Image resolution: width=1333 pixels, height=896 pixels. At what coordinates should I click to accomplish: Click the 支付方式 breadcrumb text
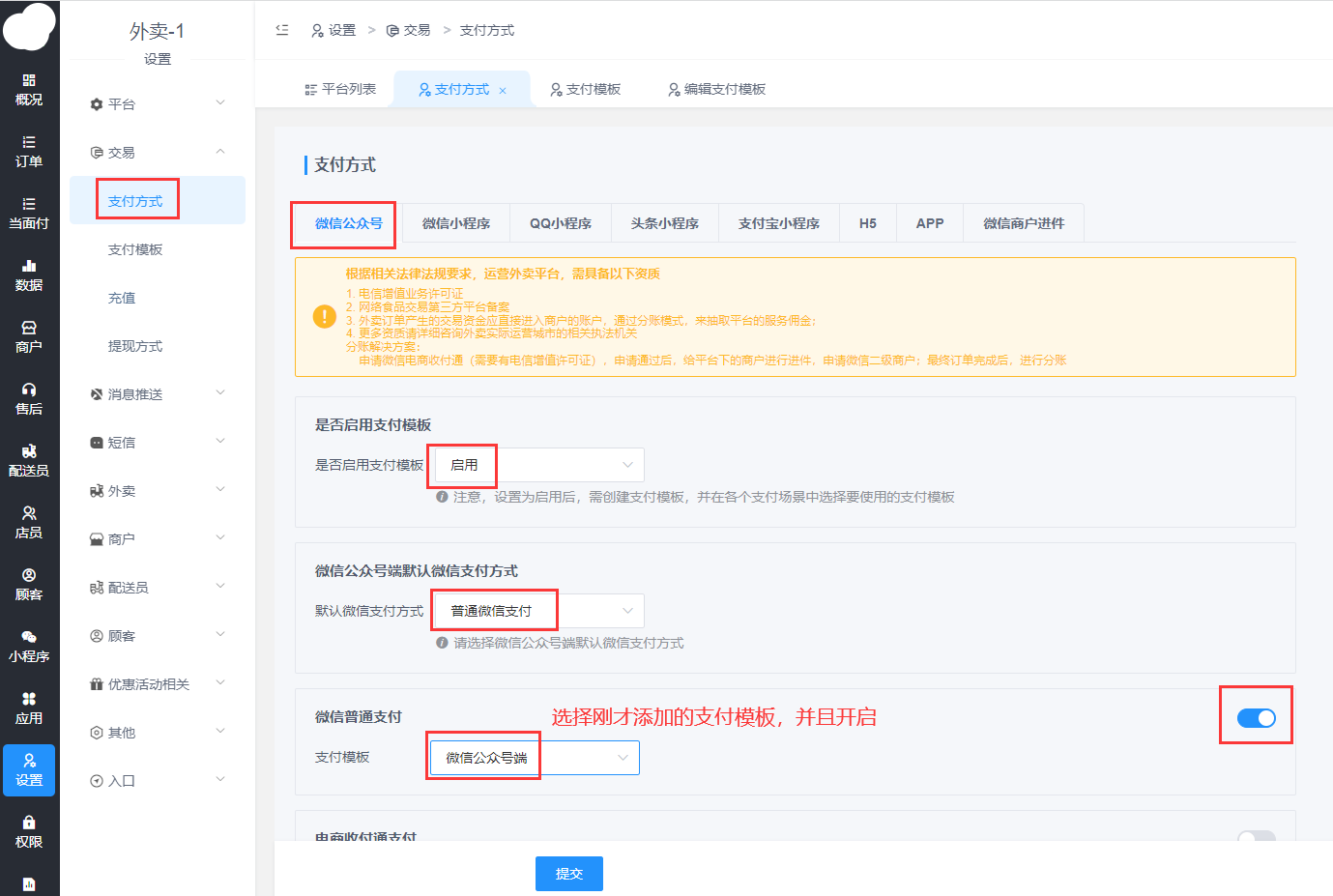pyautogui.click(x=487, y=30)
